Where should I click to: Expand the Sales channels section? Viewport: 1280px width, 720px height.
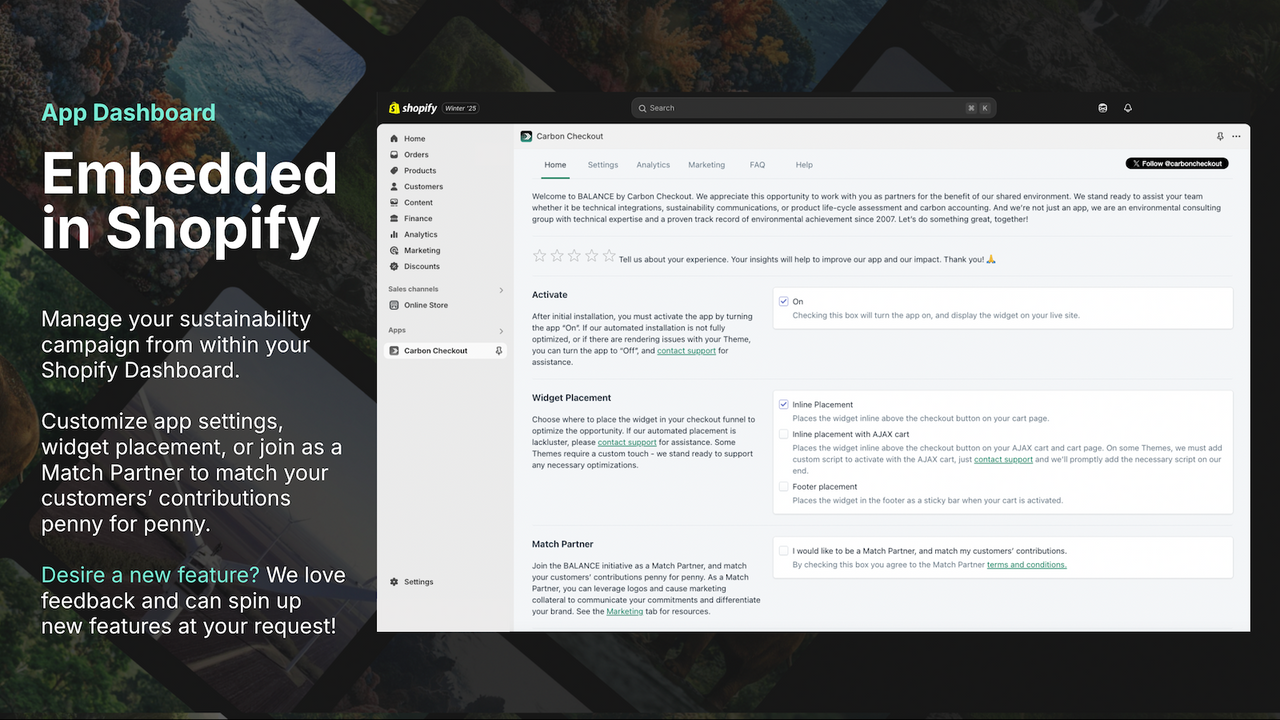click(502, 290)
